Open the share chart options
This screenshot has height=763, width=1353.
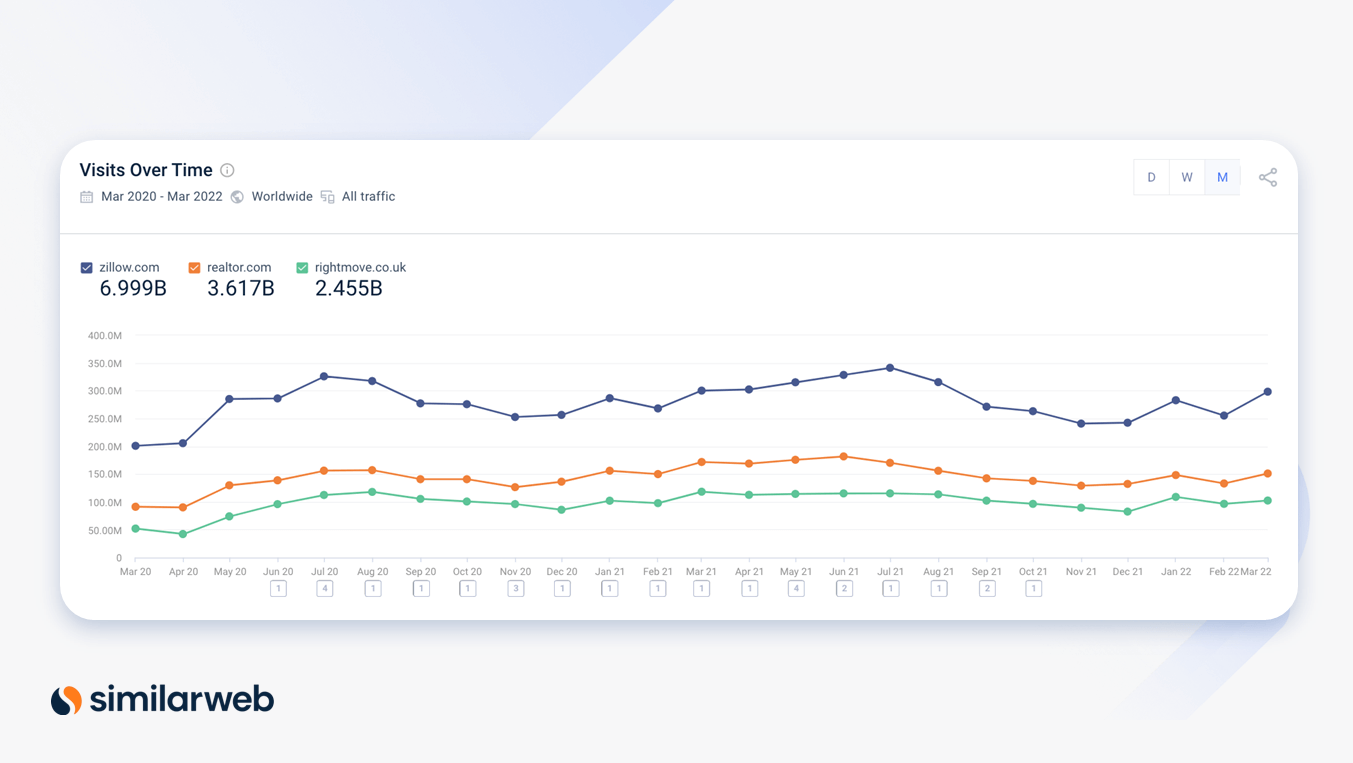tap(1268, 176)
